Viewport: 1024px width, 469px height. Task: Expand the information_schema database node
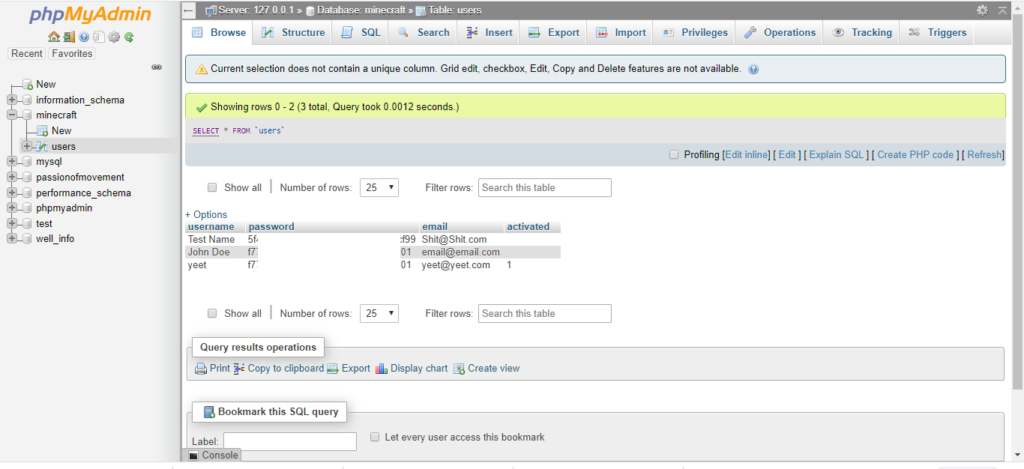coord(12,100)
